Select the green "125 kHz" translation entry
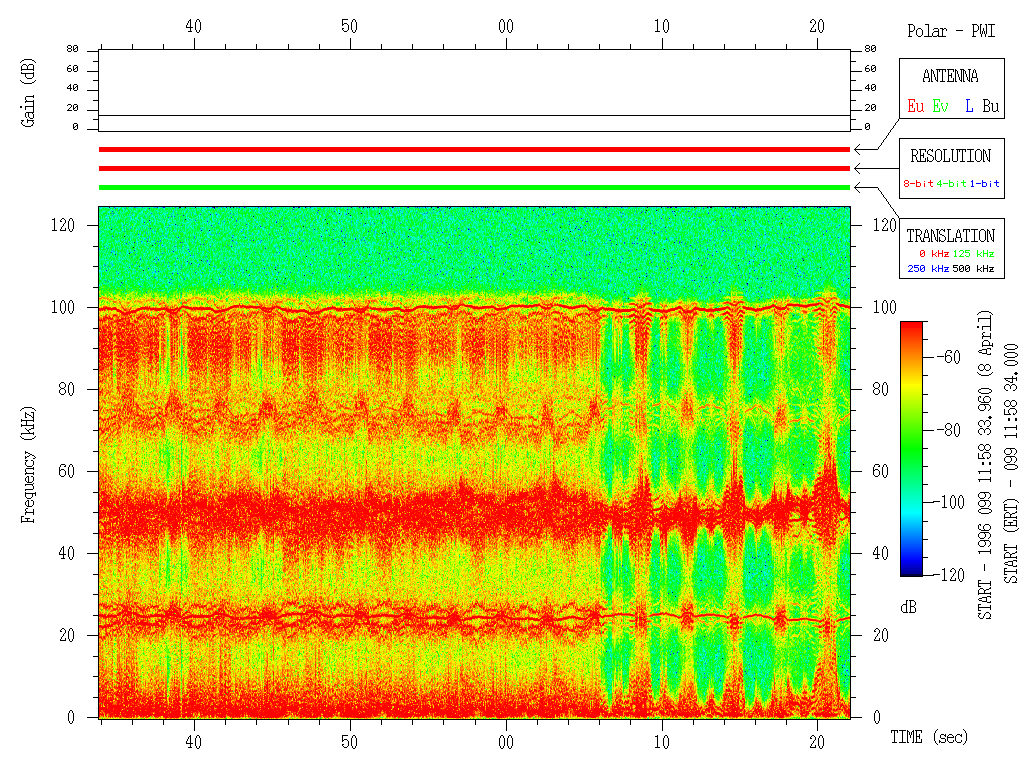 click(977, 254)
